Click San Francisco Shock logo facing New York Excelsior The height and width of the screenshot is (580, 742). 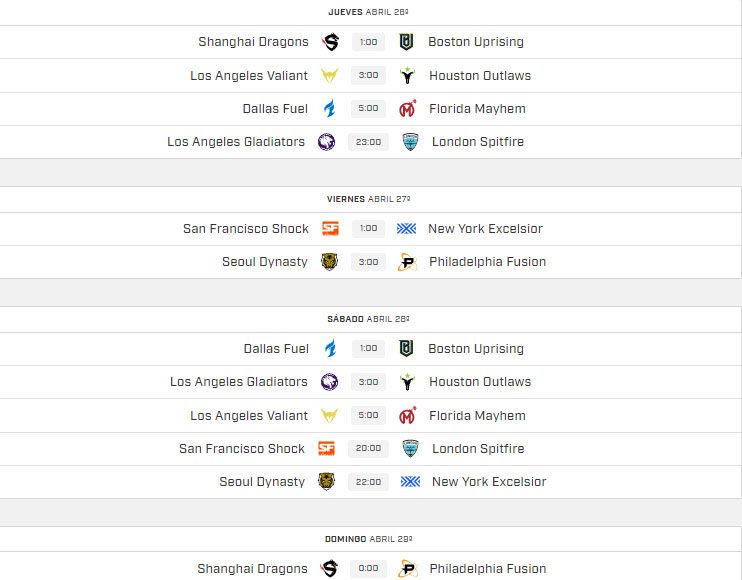330,229
